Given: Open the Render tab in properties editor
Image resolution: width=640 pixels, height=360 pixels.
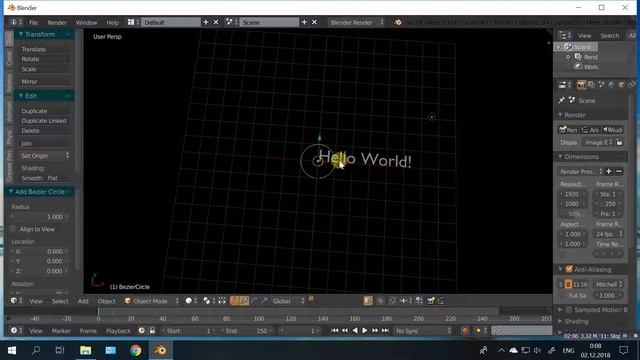Looking at the screenshot, I should 581,84.
